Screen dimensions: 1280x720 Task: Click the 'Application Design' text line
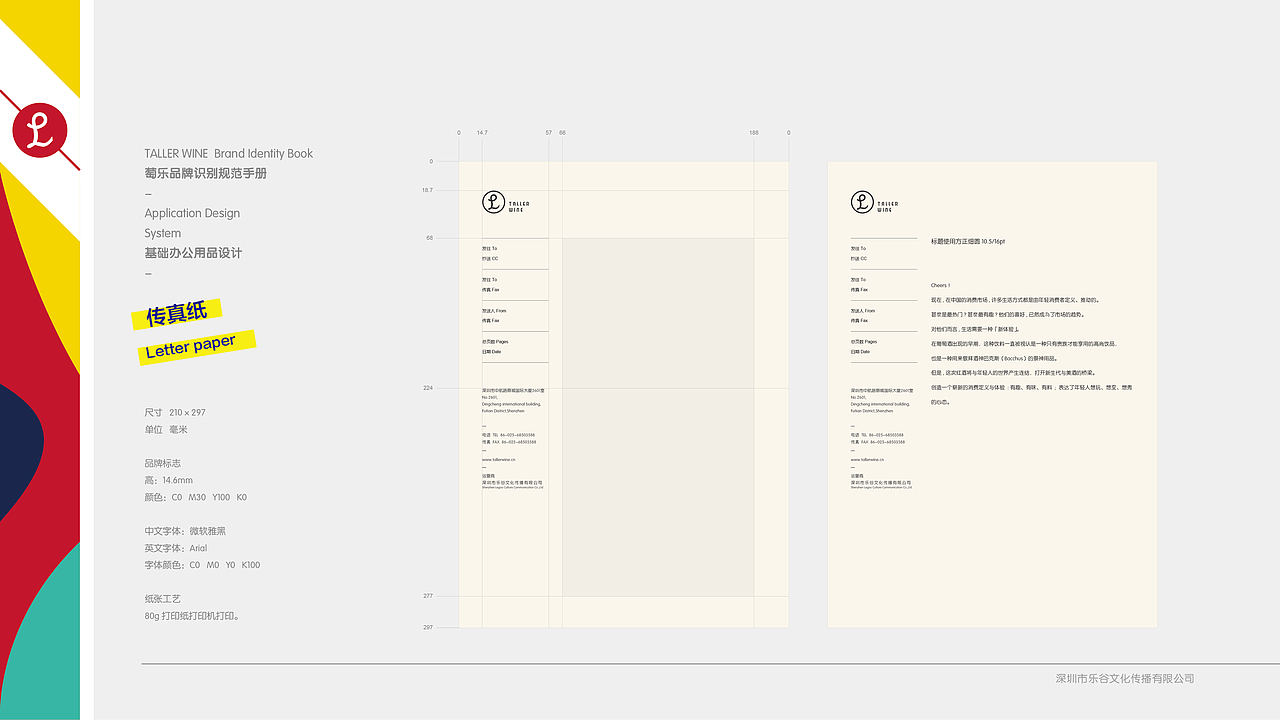[x=192, y=213]
